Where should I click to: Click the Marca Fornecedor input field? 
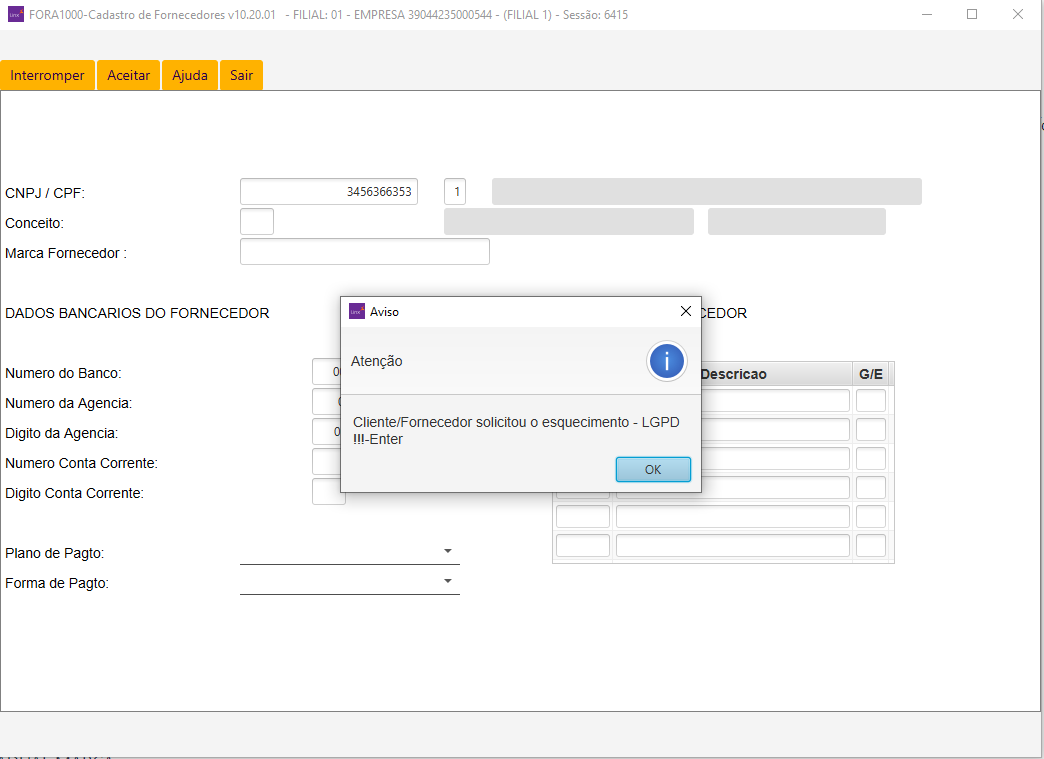click(365, 252)
